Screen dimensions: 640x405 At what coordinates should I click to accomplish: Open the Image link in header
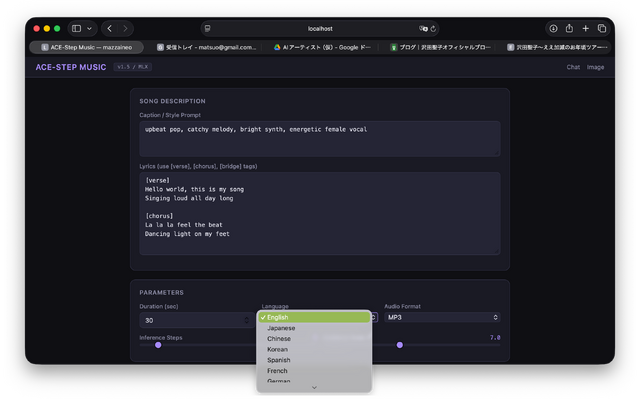pos(596,67)
